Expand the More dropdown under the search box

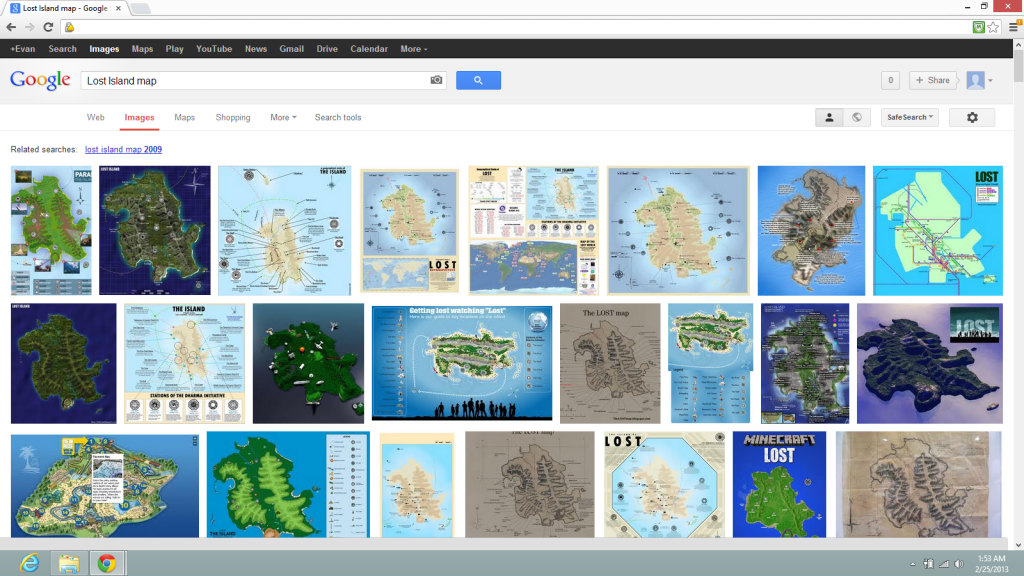283,118
